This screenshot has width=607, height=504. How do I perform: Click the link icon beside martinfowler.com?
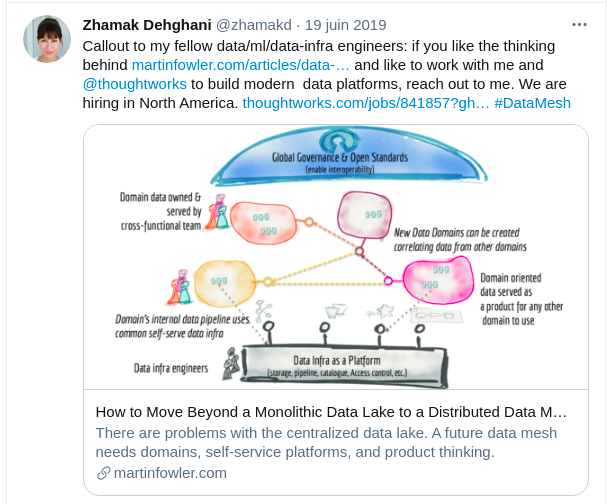click(x=103, y=474)
